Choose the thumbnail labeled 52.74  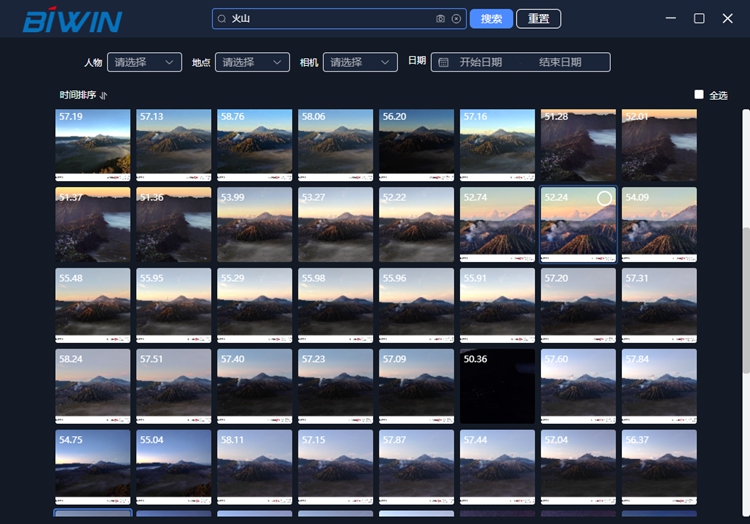pos(497,224)
